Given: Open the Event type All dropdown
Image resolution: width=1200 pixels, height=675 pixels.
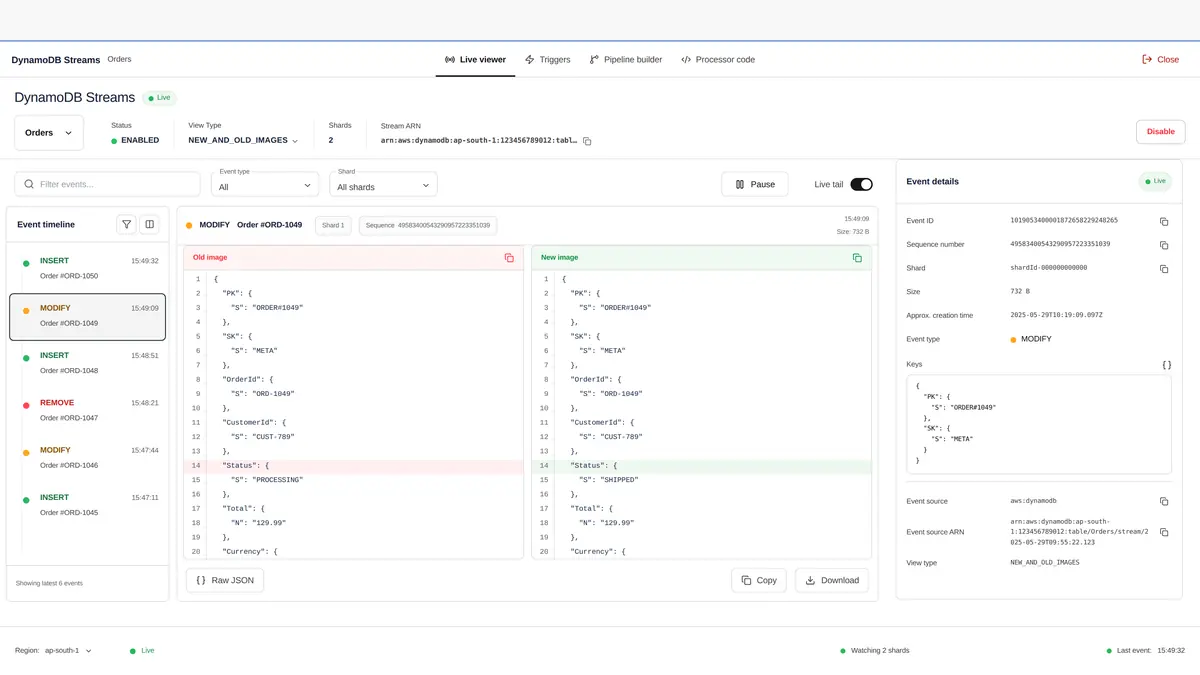Looking at the screenshot, I should (265, 184).
